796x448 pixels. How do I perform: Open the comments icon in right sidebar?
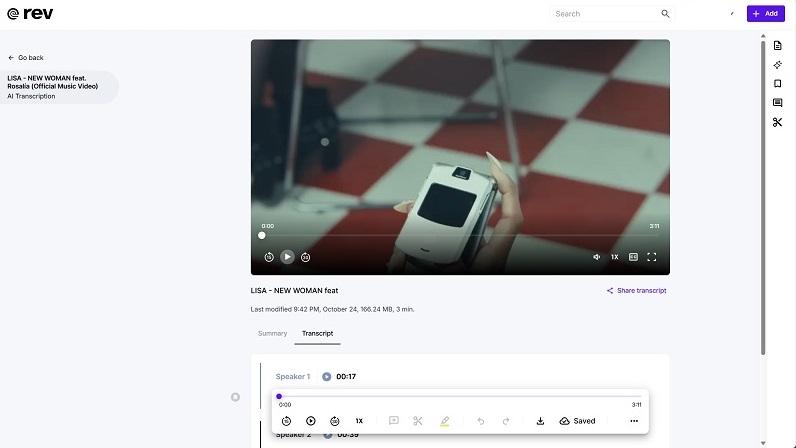(777, 103)
